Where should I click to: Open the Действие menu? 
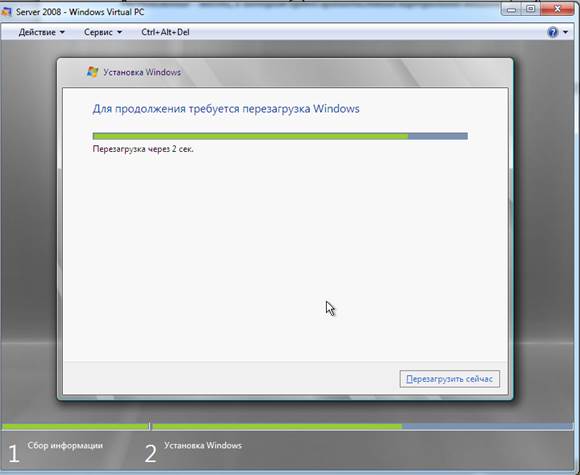pyautogui.click(x=41, y=32)
